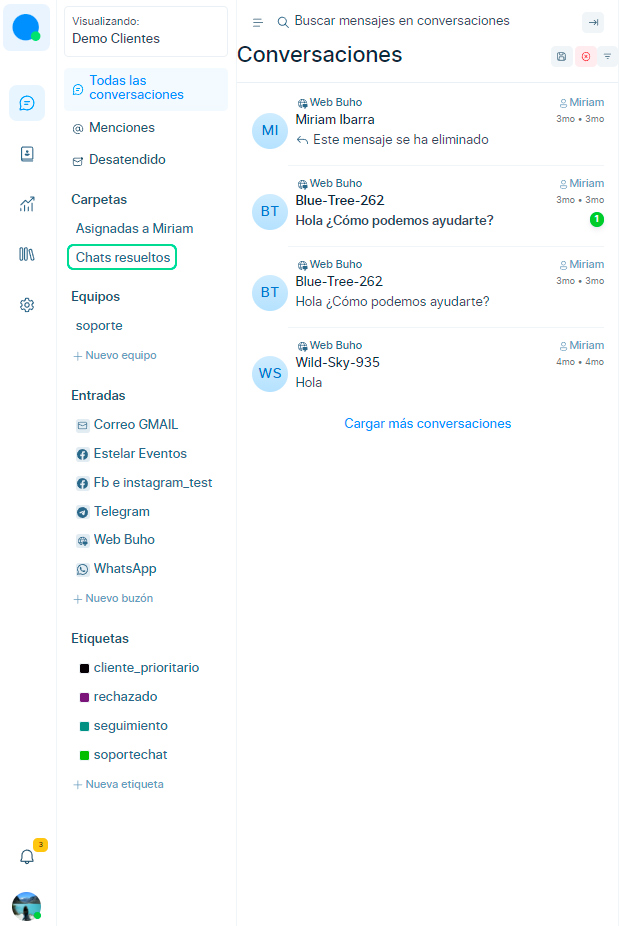Open the Demo Clientes account switcher
The height and width of the screenshot is (926, 619).
tap(146, 30)
